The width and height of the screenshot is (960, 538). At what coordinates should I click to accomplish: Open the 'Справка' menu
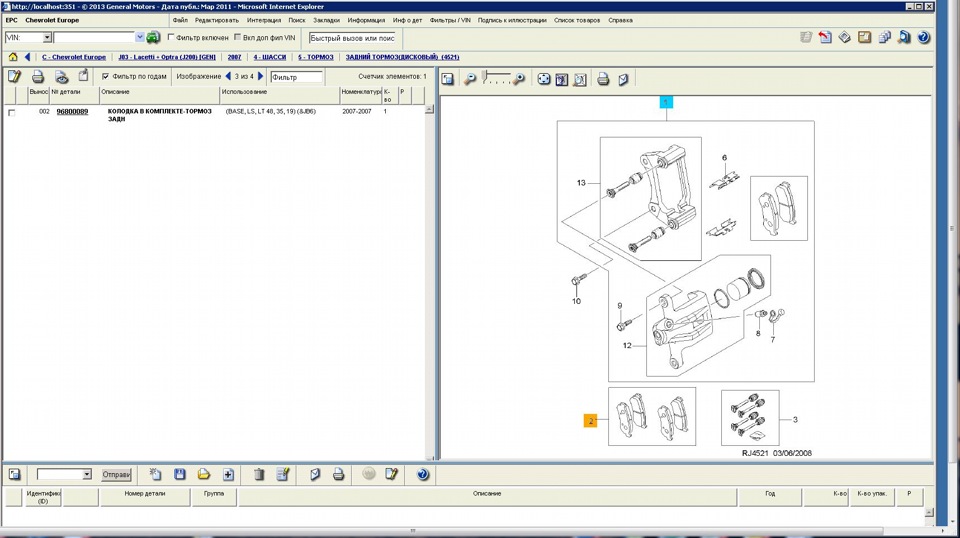click(620, 20)
